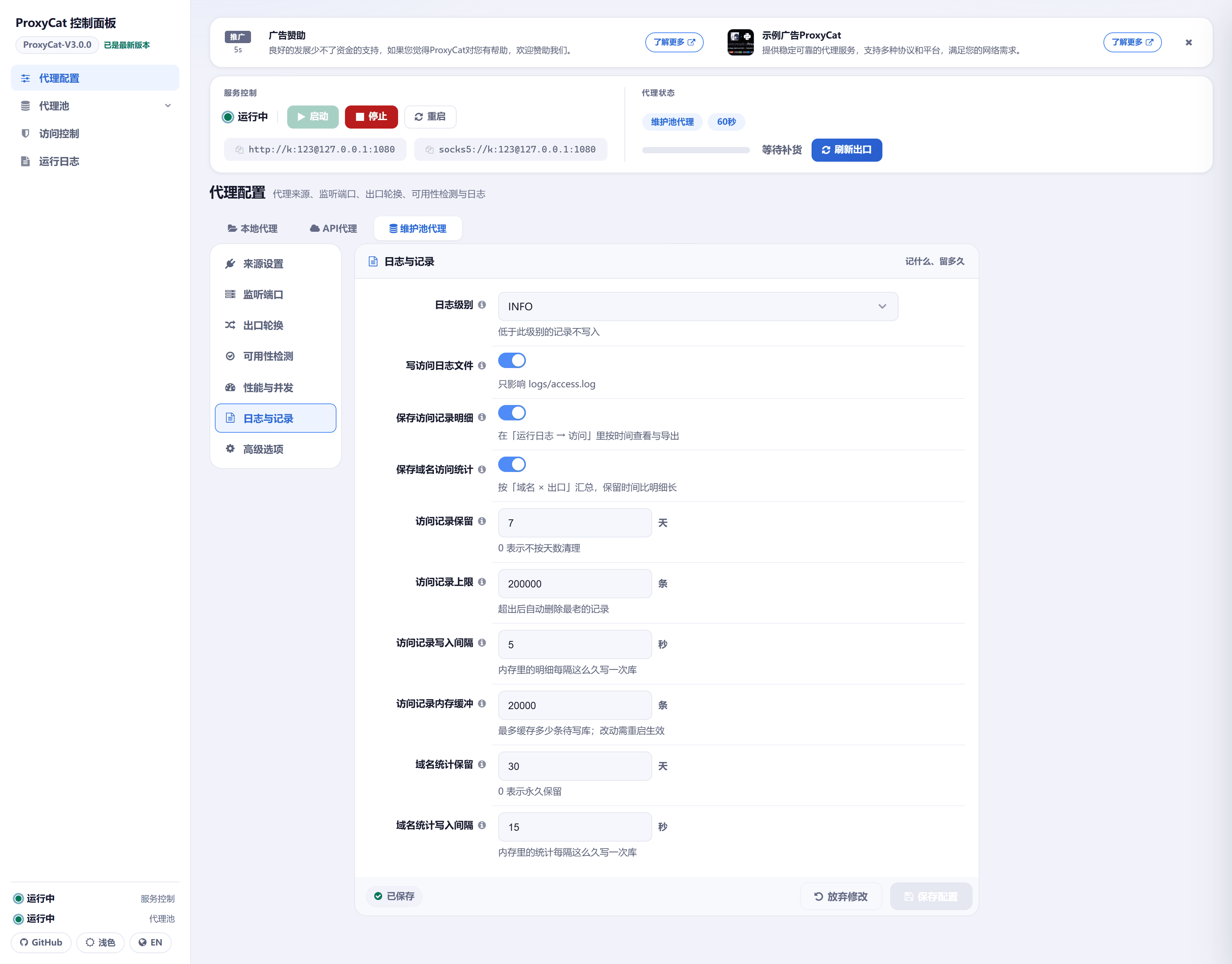This screenshot has width=1232, height=964.
Task: Click info icon beside 访问记录内存缓冲
Action: click(x=482, y=704)
